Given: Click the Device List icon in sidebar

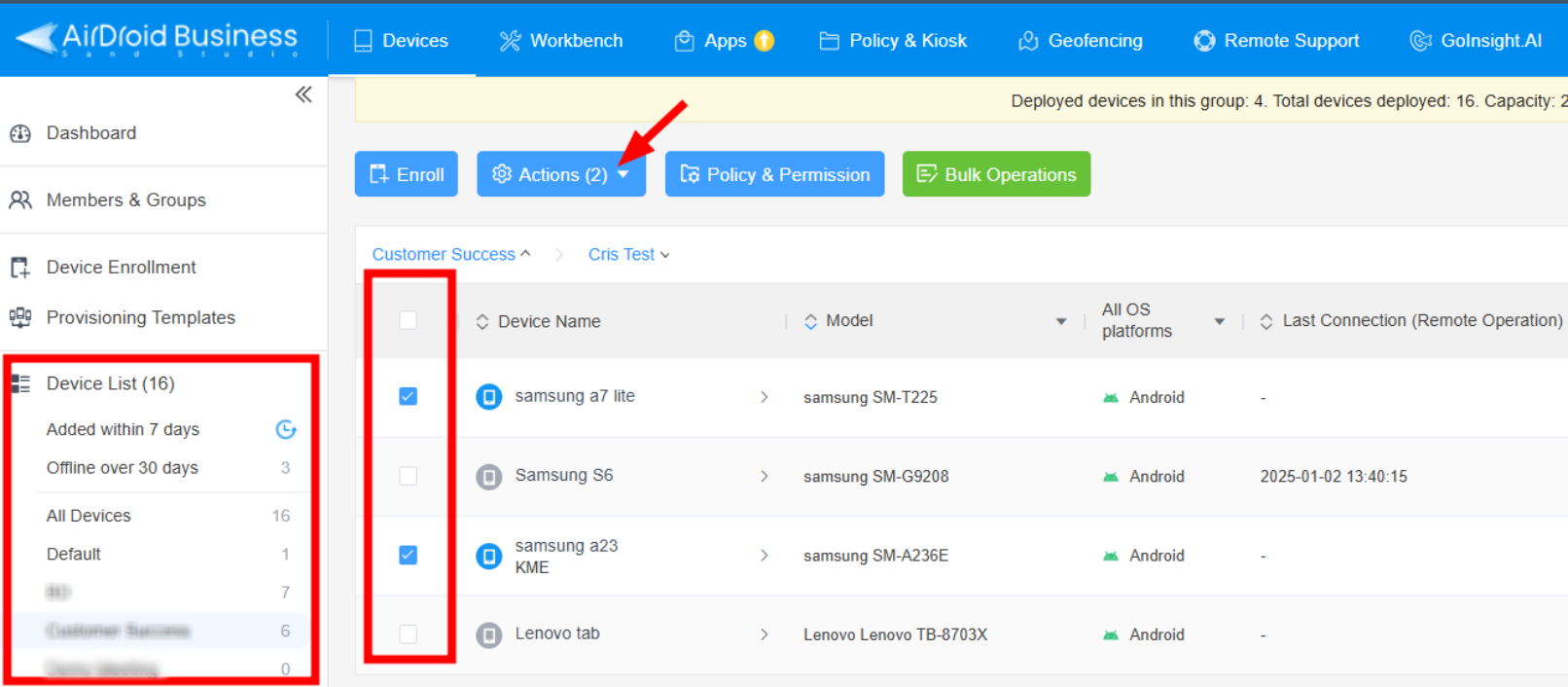Looking at the screenshot, I should pyautogui.click(x=20, y=383).
